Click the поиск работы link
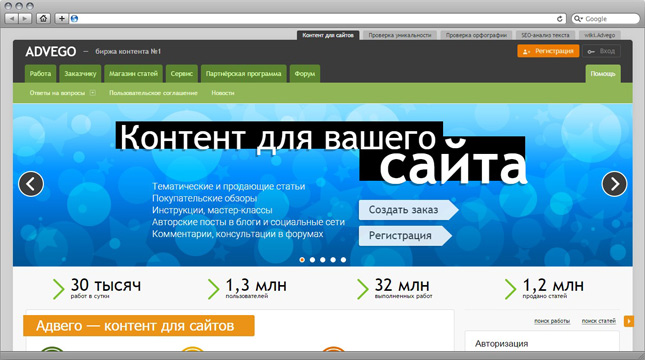This screenshot has width=645, height=360. (x=552, y=321)
